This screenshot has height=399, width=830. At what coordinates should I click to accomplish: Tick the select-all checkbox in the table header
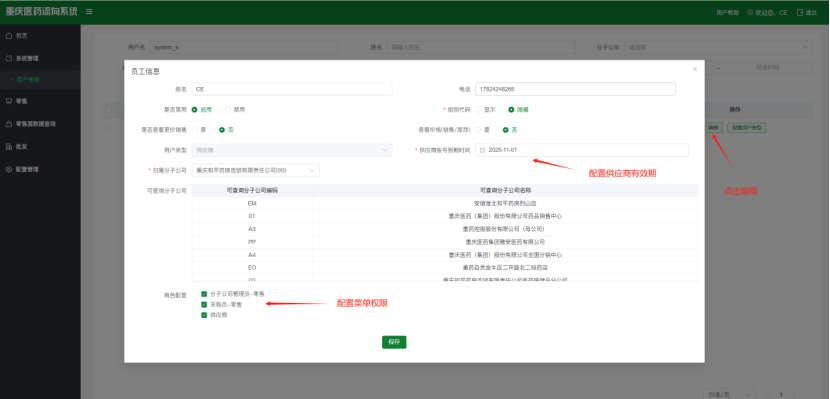pos(109,110)
